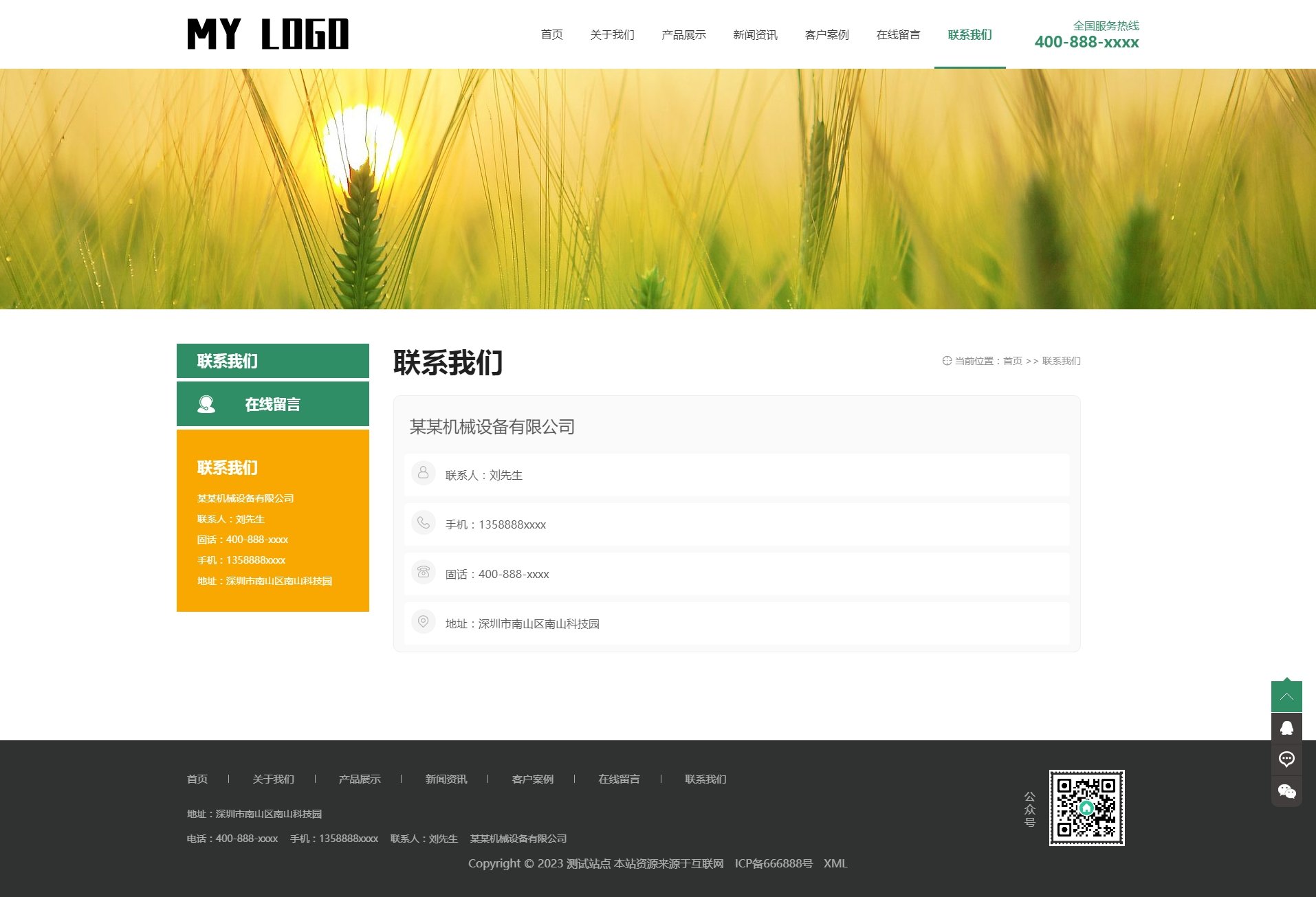Viewport: 1316px width, 897px height.
Task: Click the phone icon beside 1358888xxxx
Action: pyautogui.click(x=423, y=522)
